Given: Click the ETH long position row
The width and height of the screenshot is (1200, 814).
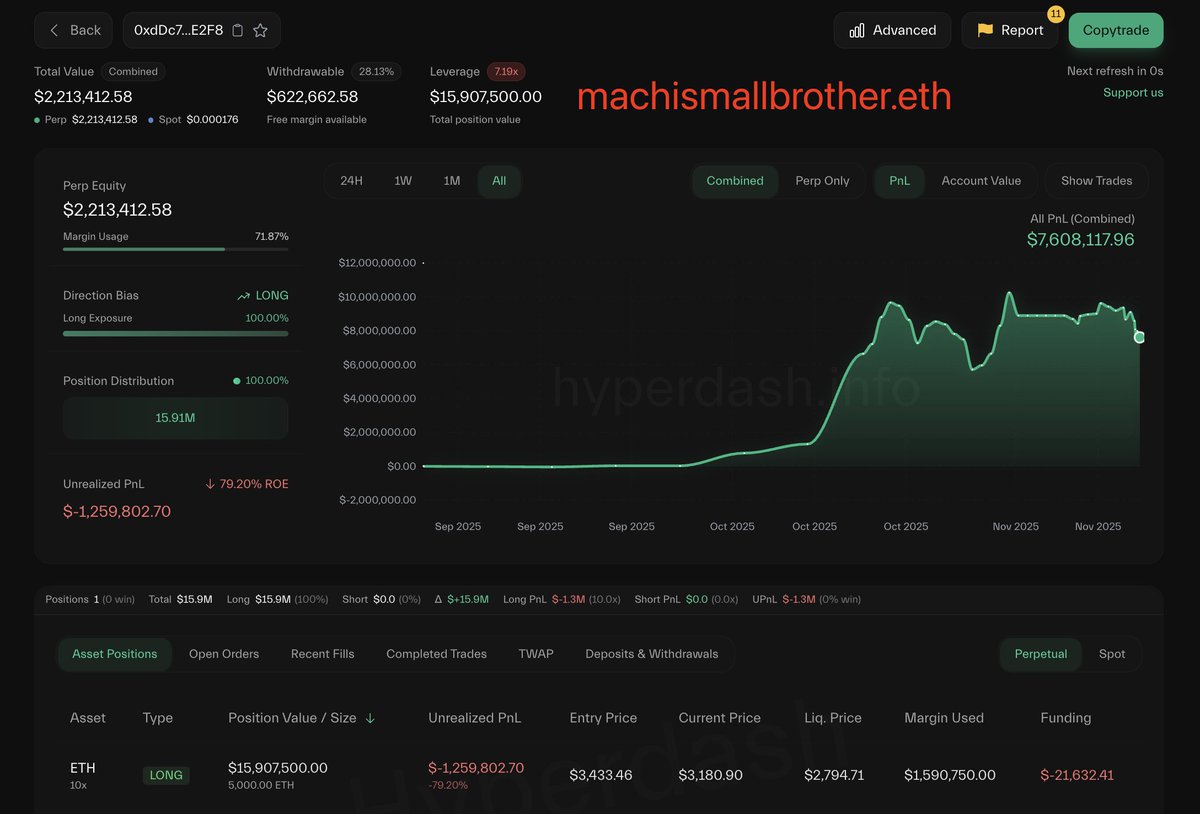Looking at the screenshot, I should 600,774.
